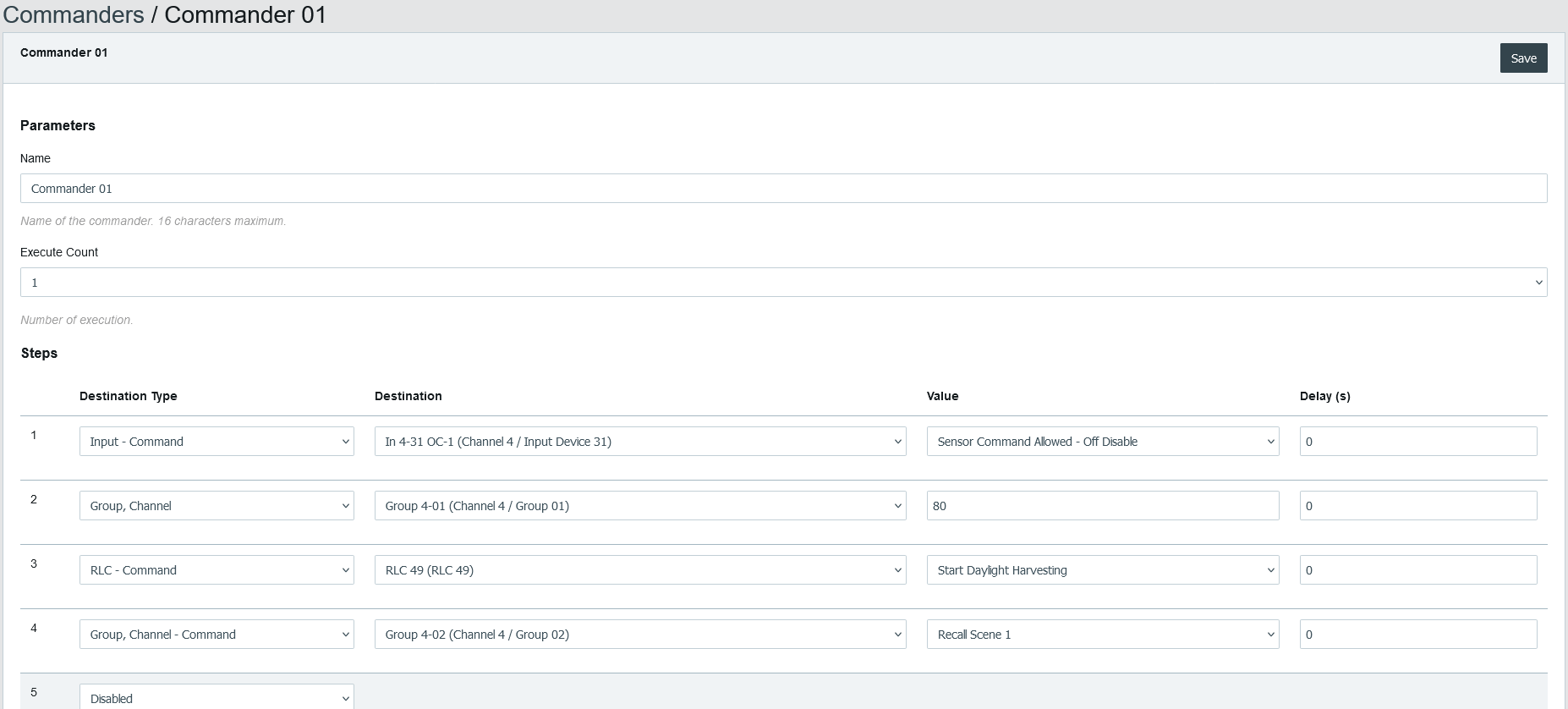Open Sensor Command Allowed value dropdown
This screenshot has height=709, width=1568.
tap(1102, 442)
